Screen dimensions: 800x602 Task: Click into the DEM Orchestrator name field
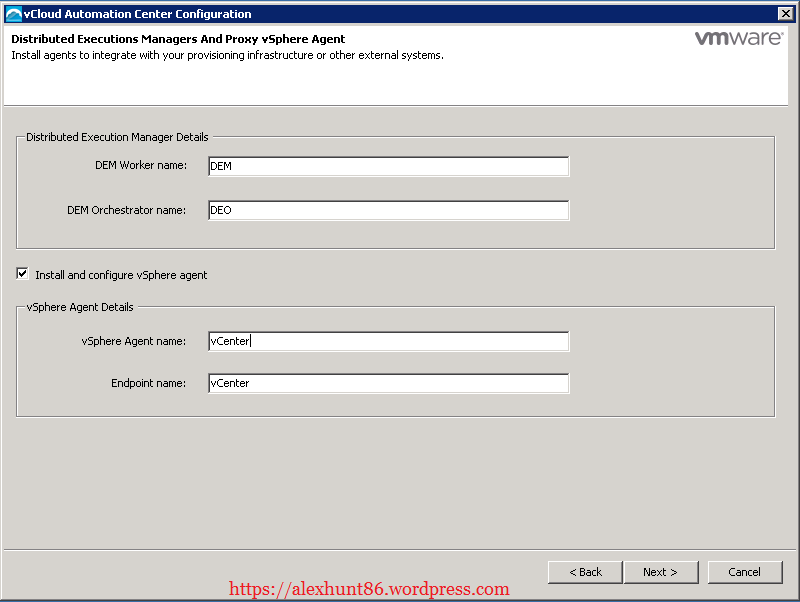coord(388,210)
